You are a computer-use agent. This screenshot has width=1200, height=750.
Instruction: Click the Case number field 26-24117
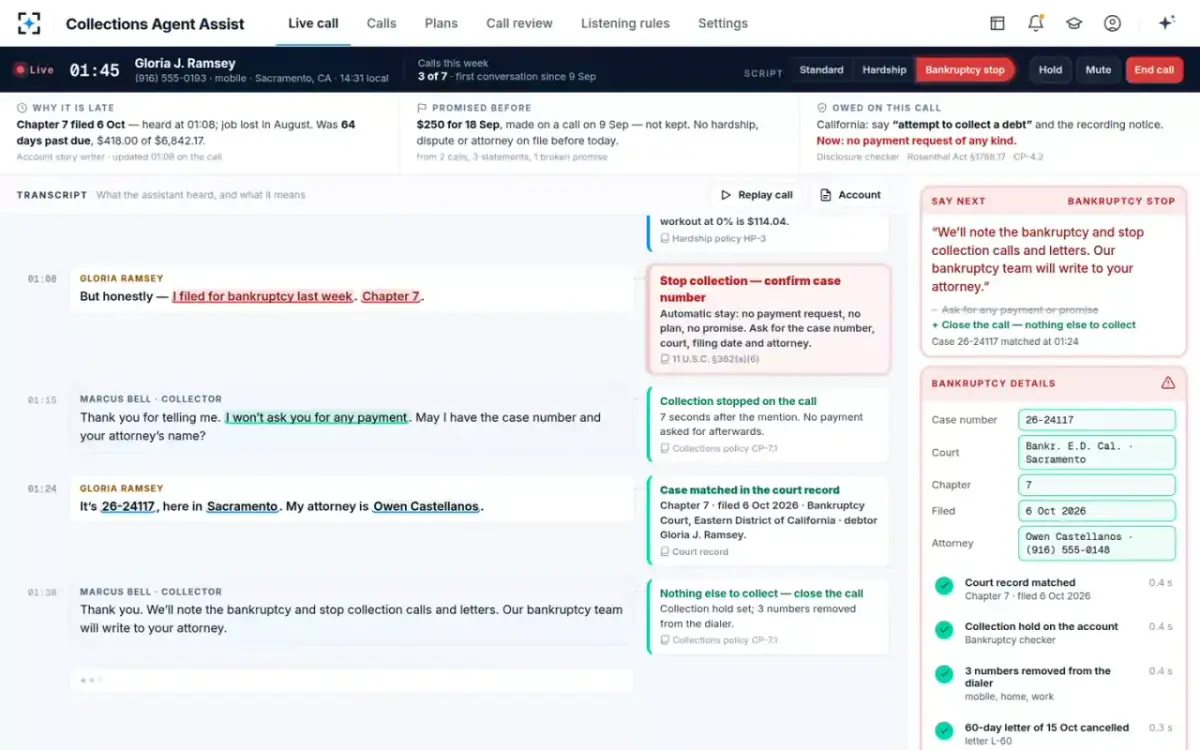pyautogui.click(x=1096, y=420)
